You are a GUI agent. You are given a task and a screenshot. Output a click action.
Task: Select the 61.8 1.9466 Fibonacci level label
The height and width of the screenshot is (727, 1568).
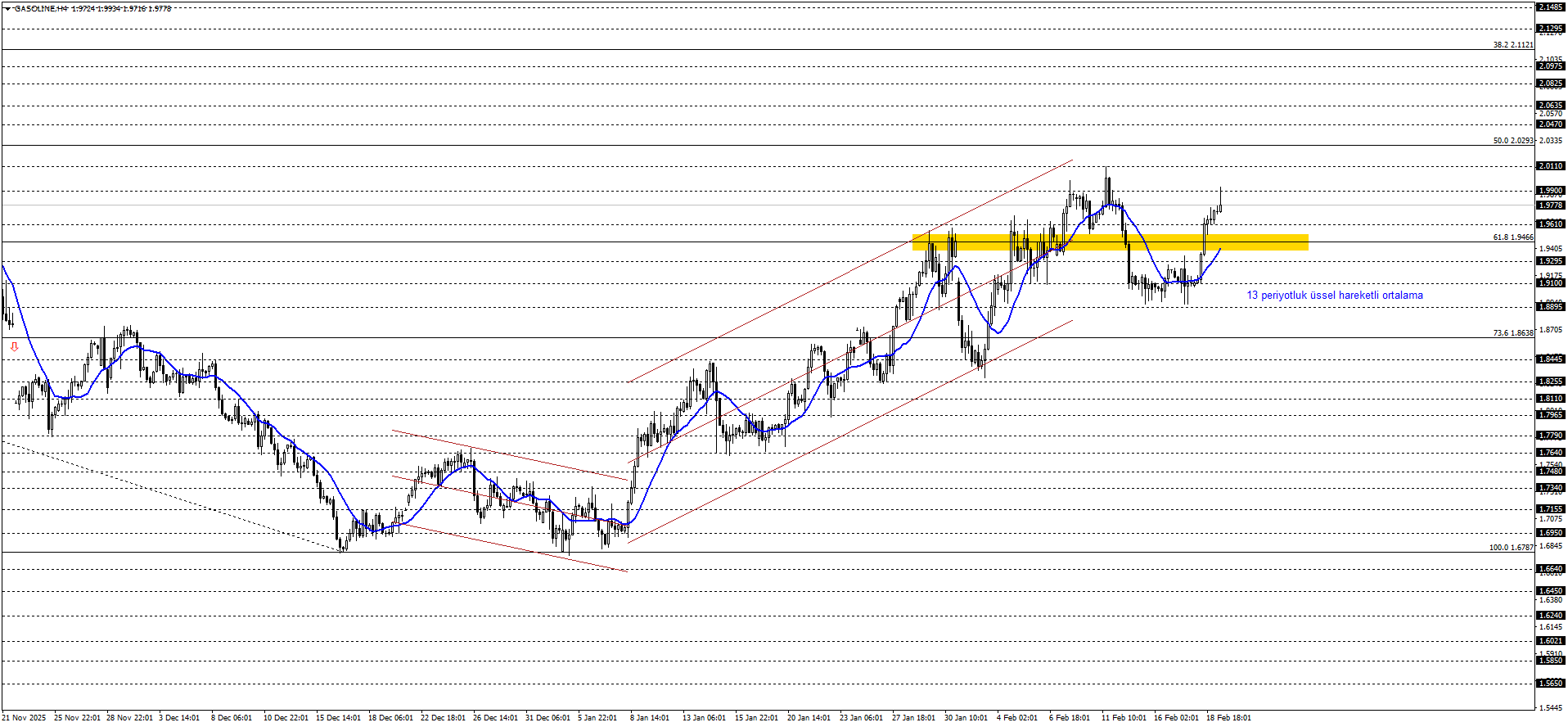1512,237
